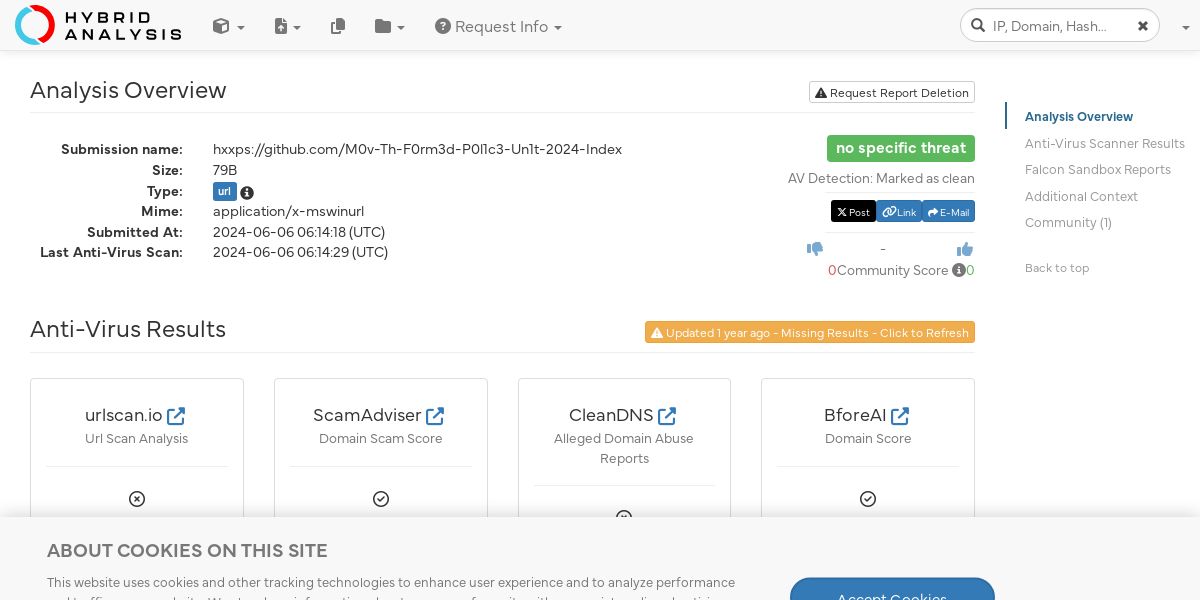
Task: Click the thumbs down vote icon
Action: pyautogui.click(x=815, y=249)
